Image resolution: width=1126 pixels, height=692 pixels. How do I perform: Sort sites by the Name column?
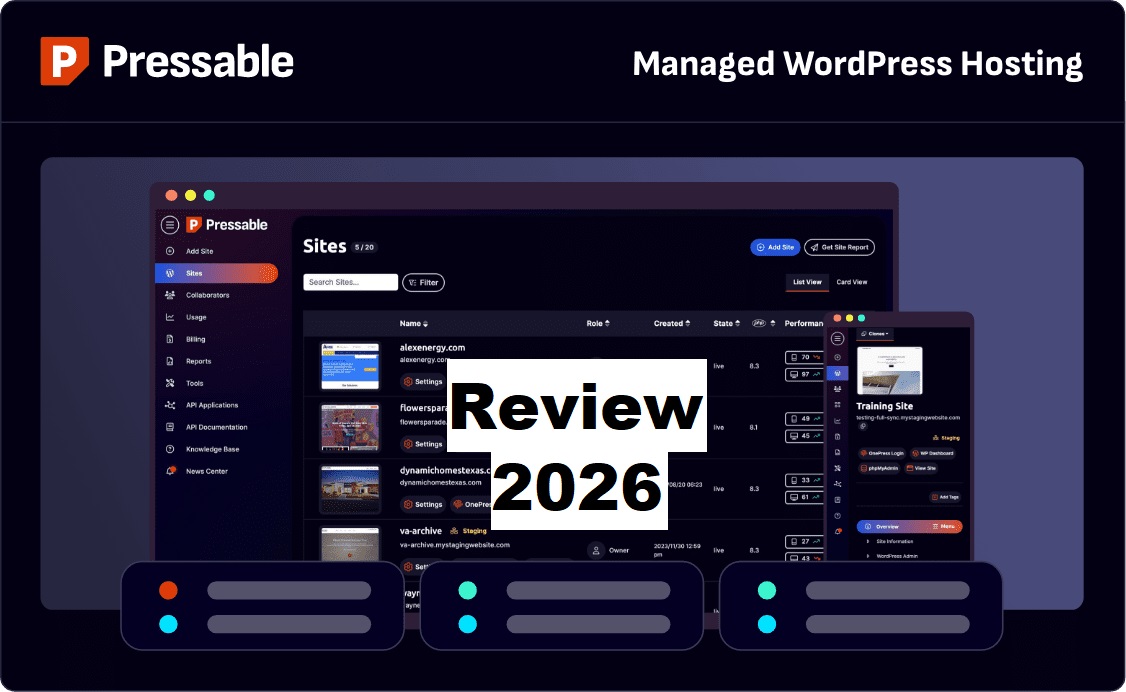coord(414,323)
